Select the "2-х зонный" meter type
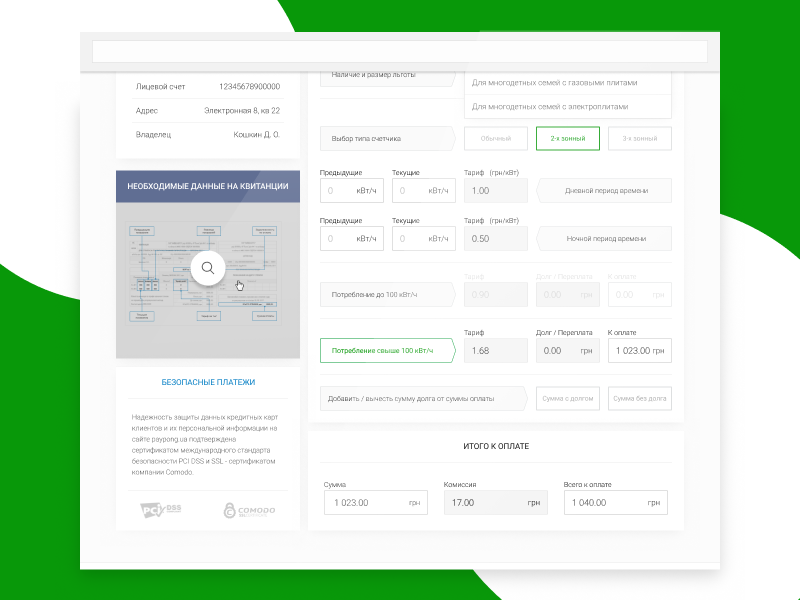 click(x=569, y=138)
